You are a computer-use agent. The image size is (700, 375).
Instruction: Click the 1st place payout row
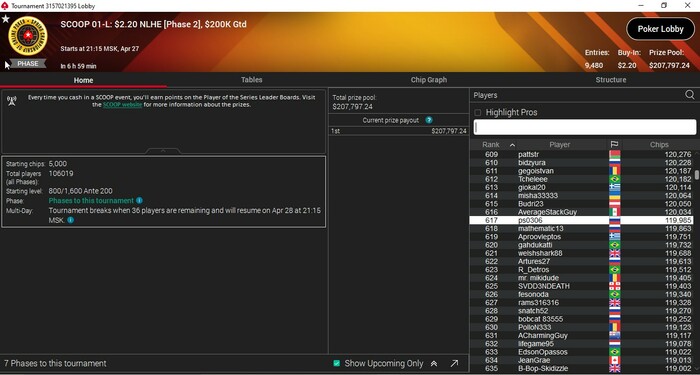[398, 131]
